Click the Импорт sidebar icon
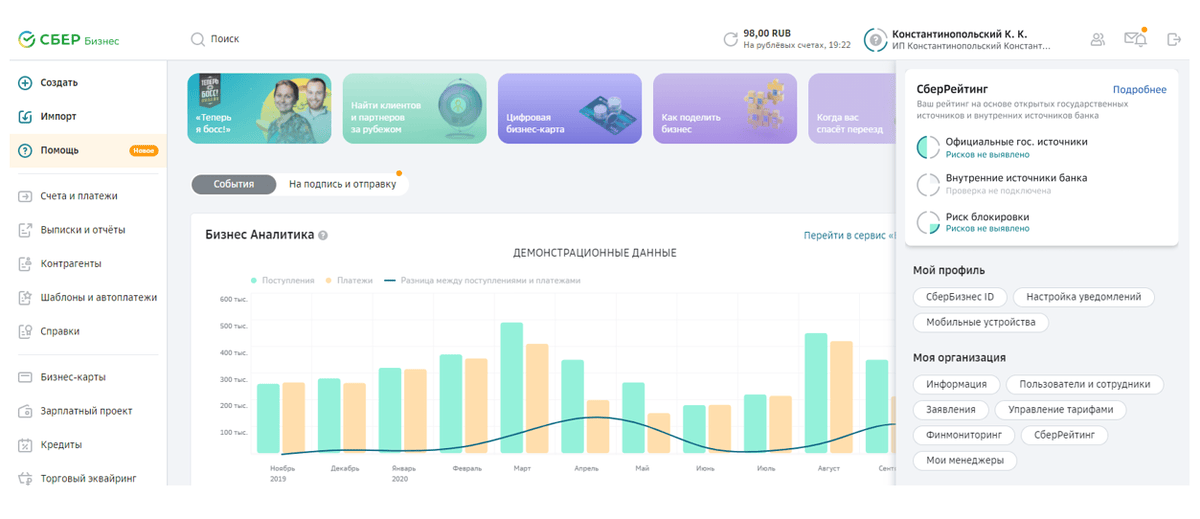The image size is (1200, 519). click(x=25, y=117)
